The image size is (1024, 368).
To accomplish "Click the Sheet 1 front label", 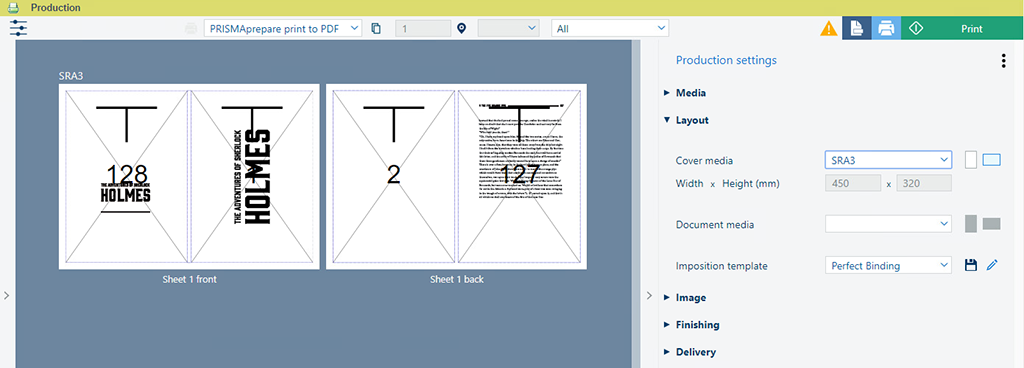I will coord(189,279).
